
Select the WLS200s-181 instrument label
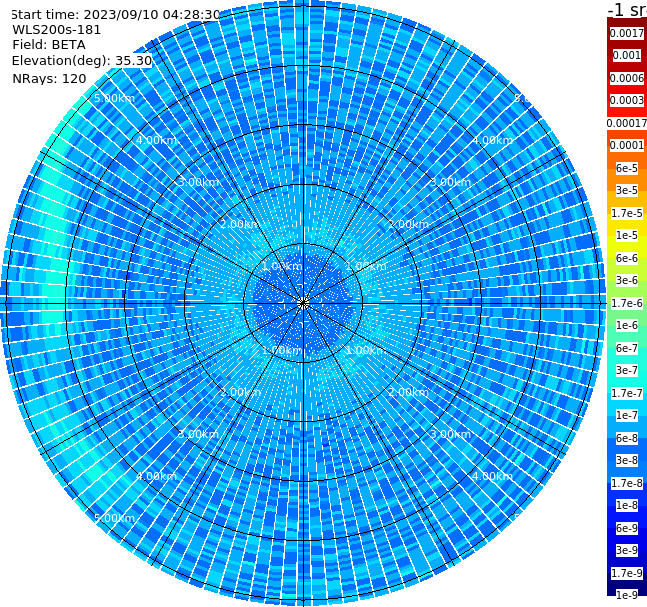tap(57, 30)
